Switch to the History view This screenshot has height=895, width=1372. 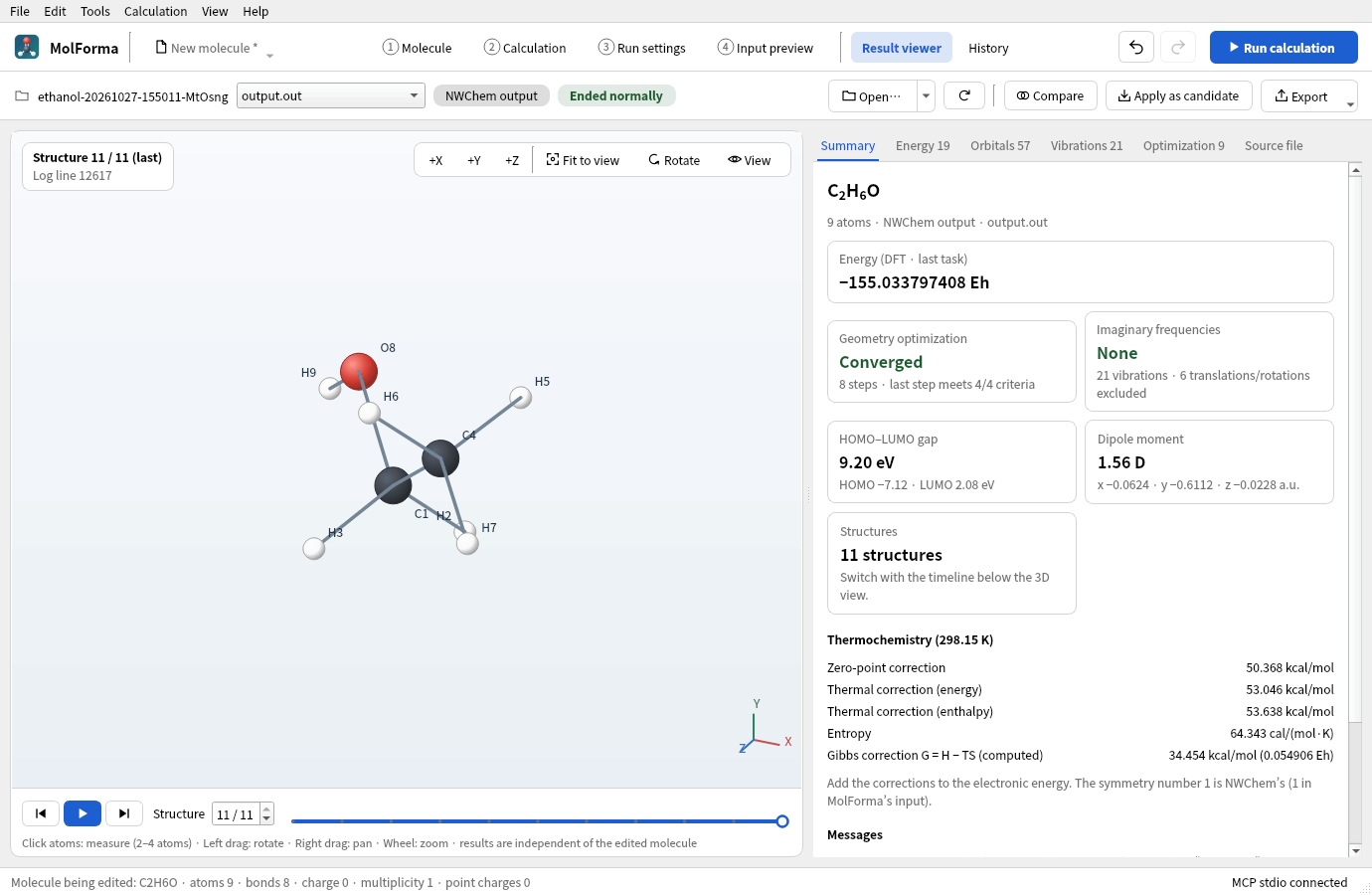tap(988, 48)
